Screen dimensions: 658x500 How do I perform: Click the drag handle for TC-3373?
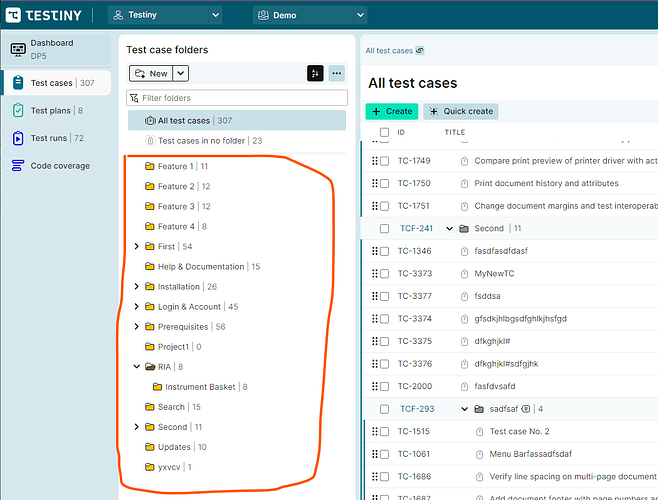click(375, 274)
